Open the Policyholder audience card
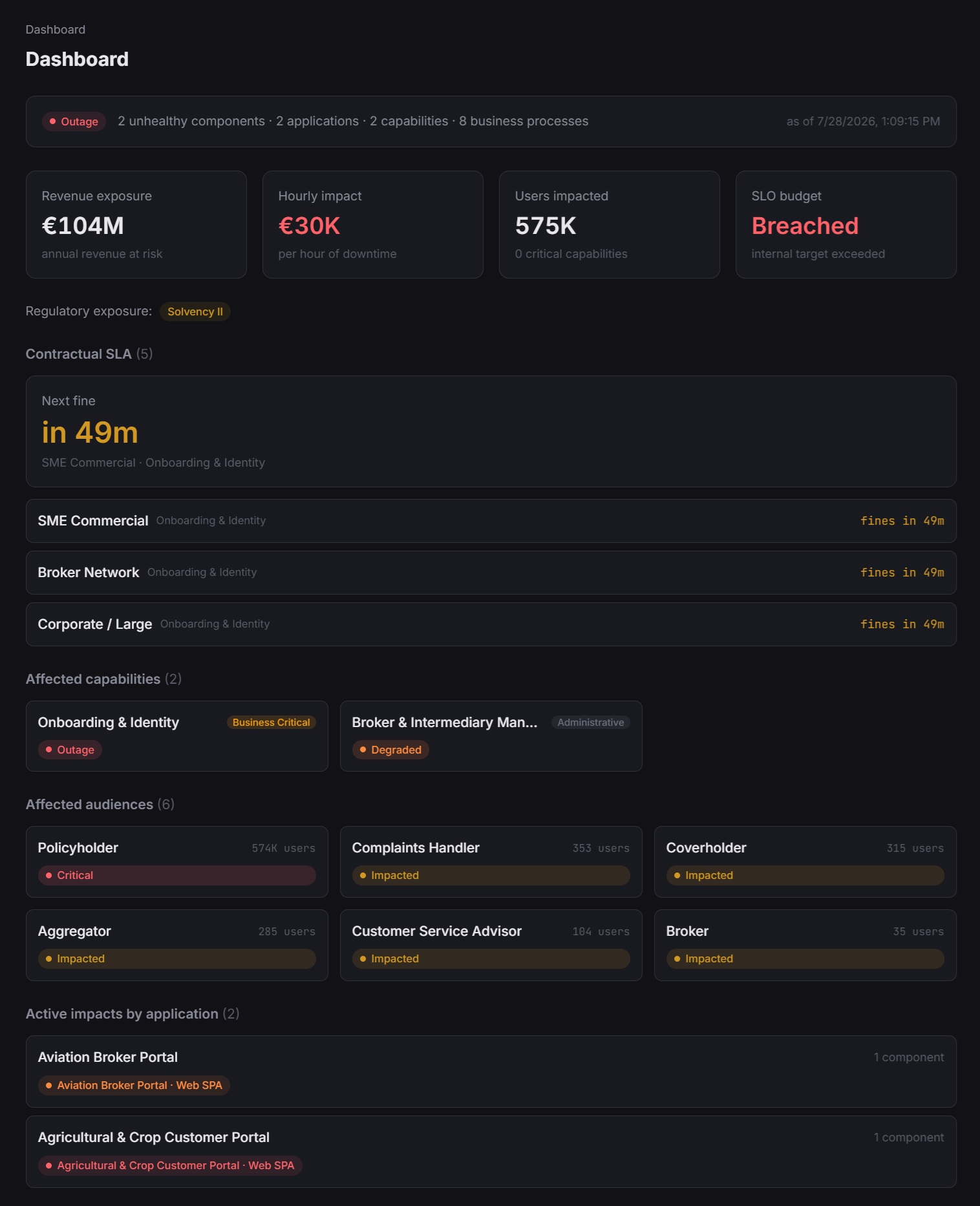The image size is (980, 1206). 177,862
